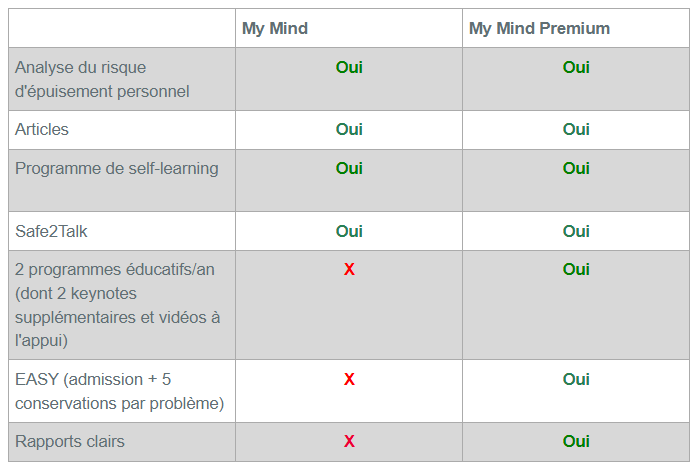Viewport: 699px width, 471px height.
Task: Click the EASY admission row label
Action: point(119,391)
